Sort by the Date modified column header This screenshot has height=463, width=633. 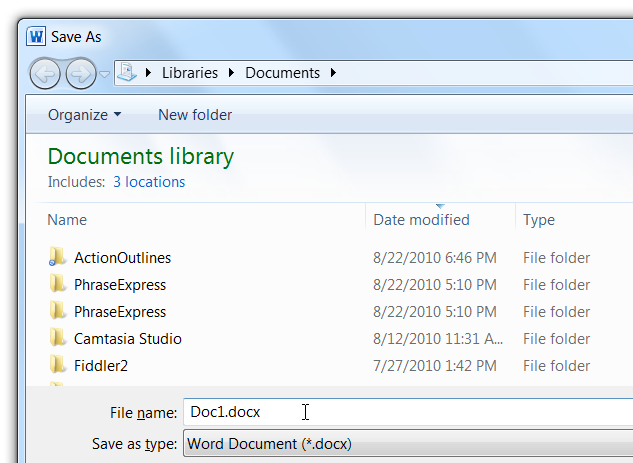pos(421,220)
